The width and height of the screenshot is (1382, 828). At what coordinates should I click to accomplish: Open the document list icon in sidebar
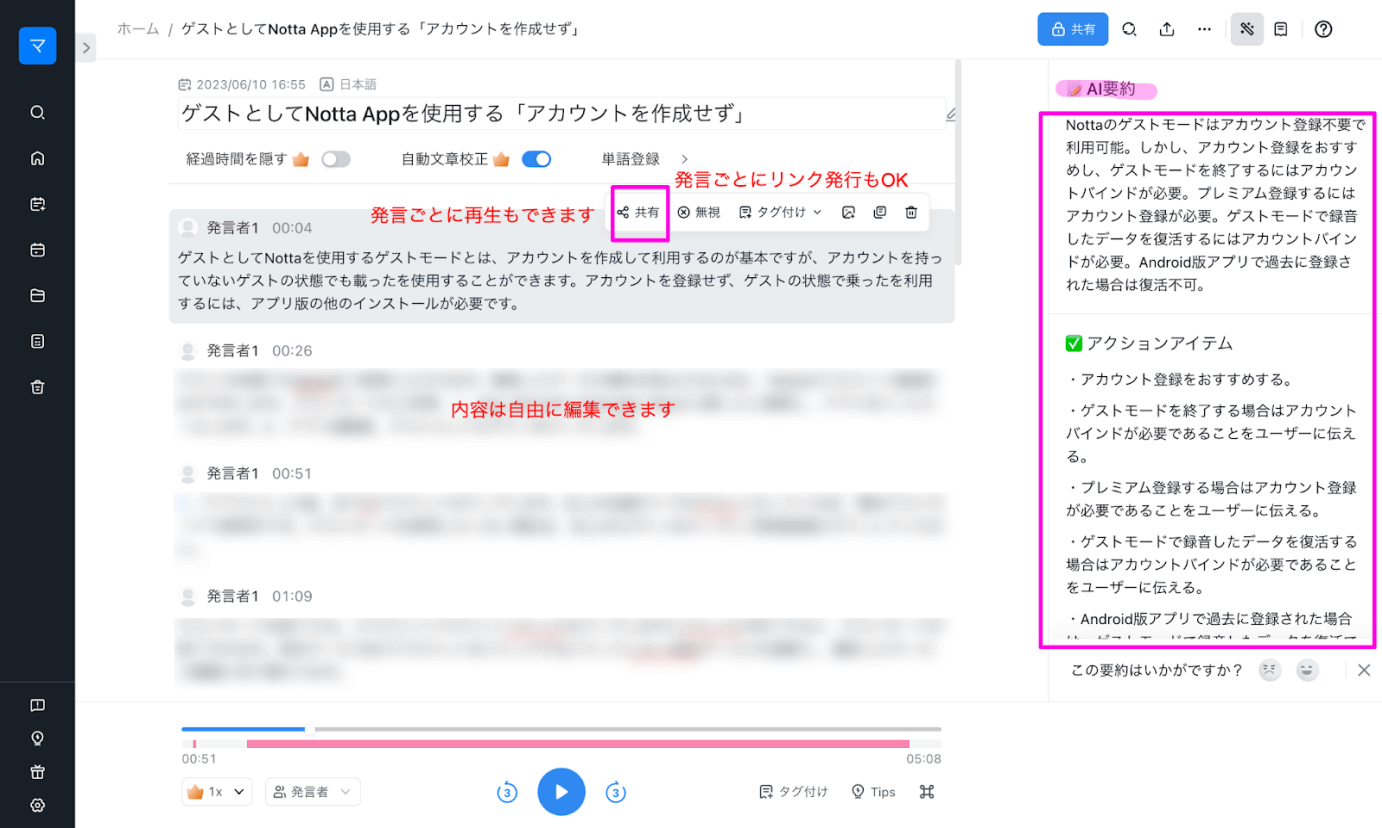(37, 342)
